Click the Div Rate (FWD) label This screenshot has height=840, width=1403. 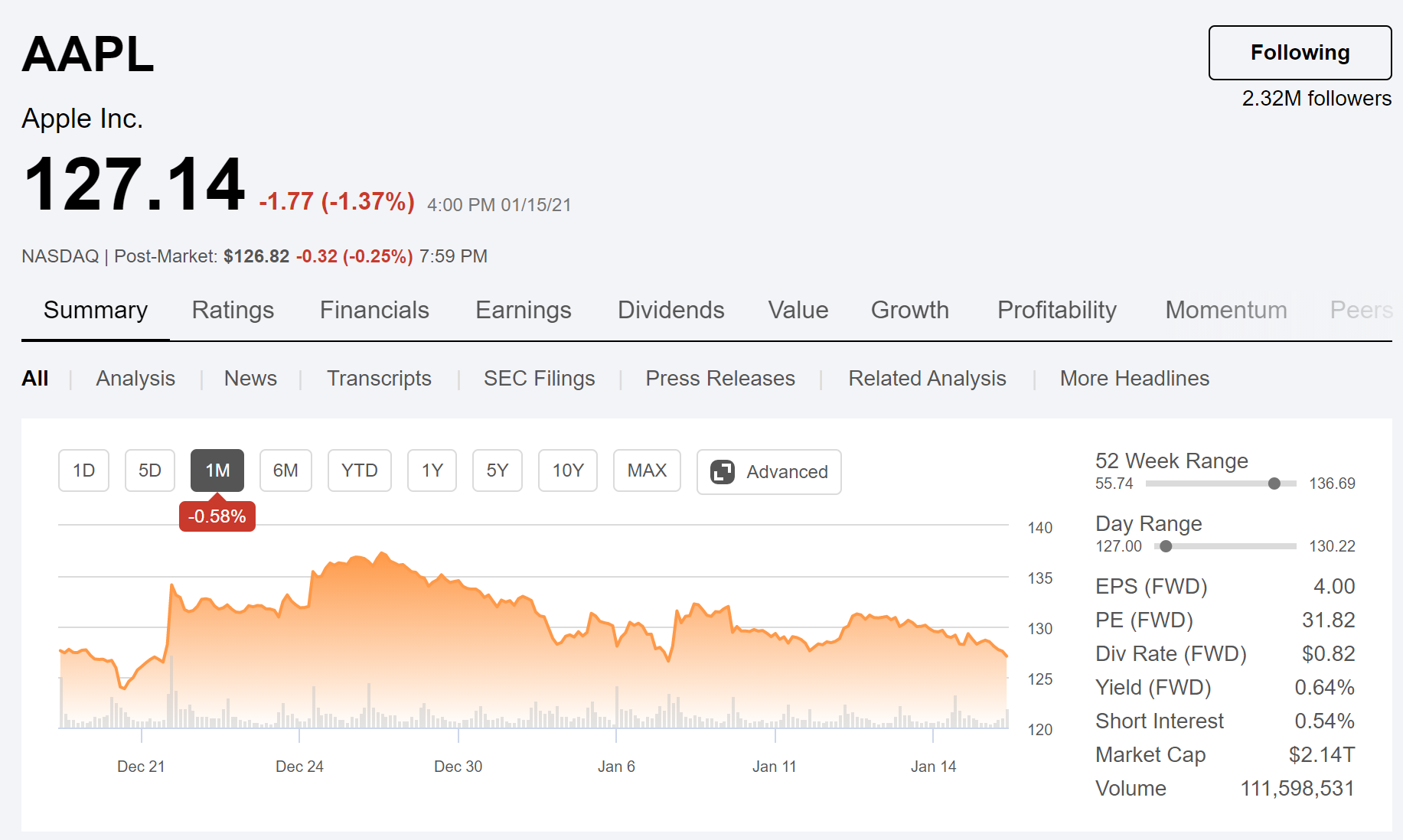tap(1171, 654)
